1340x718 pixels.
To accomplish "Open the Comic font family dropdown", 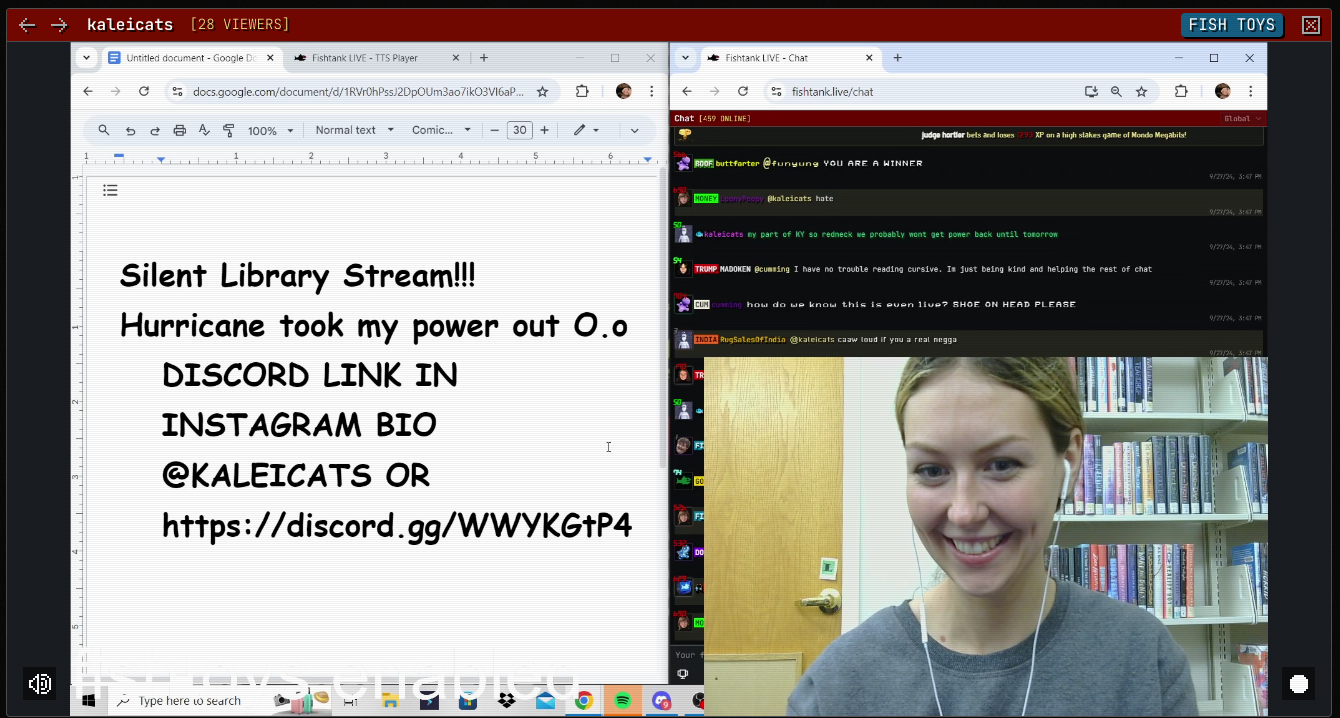I will coord(441,130).
